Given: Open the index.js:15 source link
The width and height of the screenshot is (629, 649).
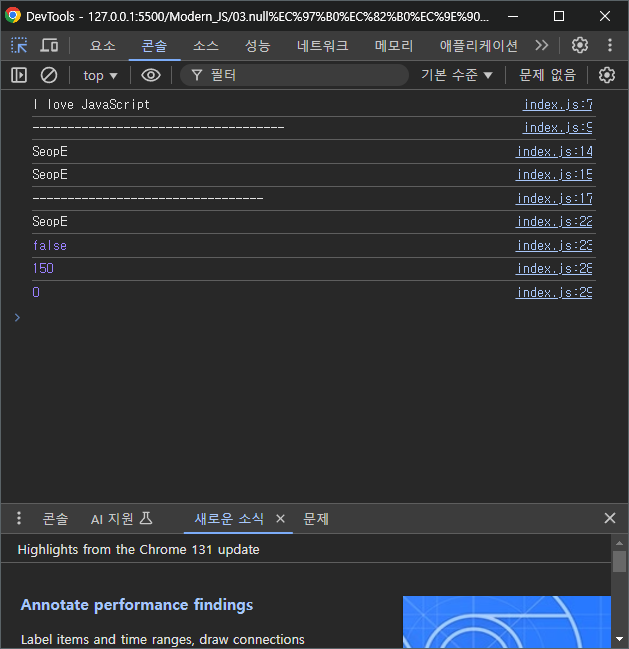Looking at the screenshot, I should click(x=555, y=175).
